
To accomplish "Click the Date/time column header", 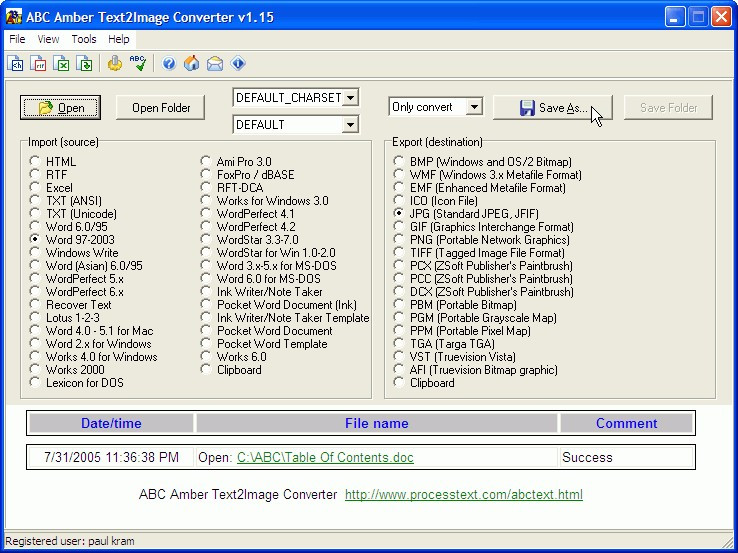I will tap(111, 423).
